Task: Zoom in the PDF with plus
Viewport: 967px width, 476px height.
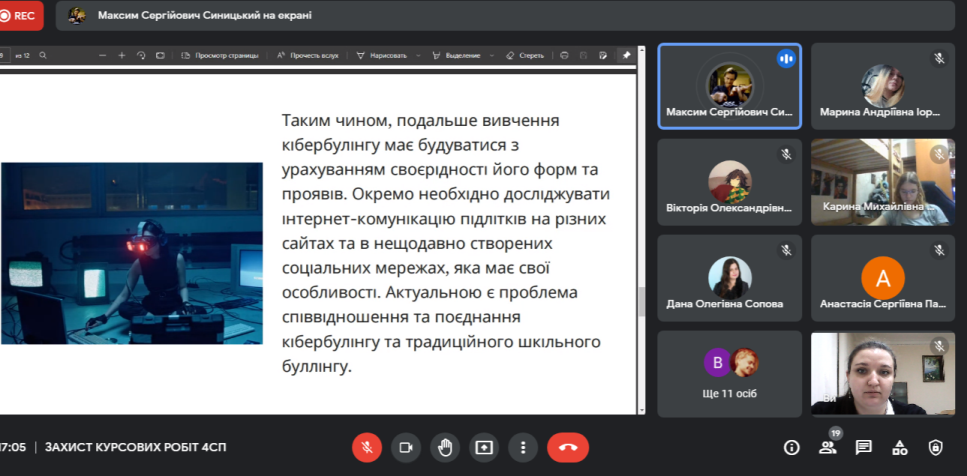Action: pyautogui.click(x=122, y=55)
